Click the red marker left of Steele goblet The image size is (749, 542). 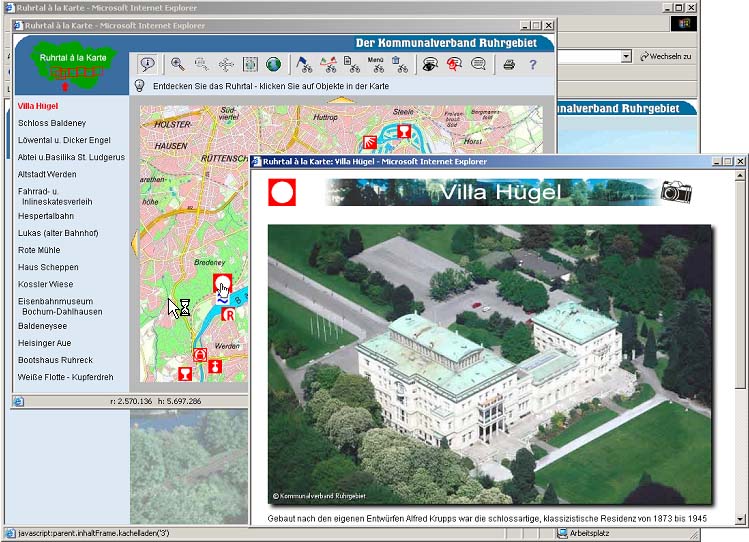tap(370, 142)
